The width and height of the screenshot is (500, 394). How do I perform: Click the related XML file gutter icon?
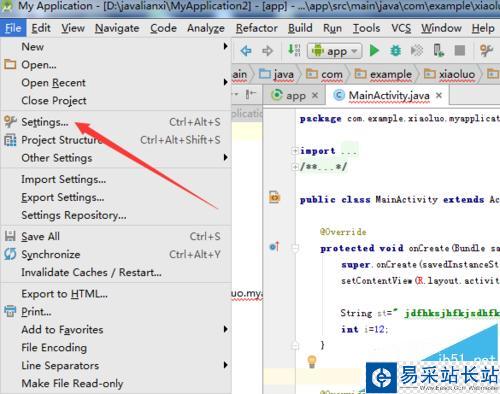click(274, 197)
